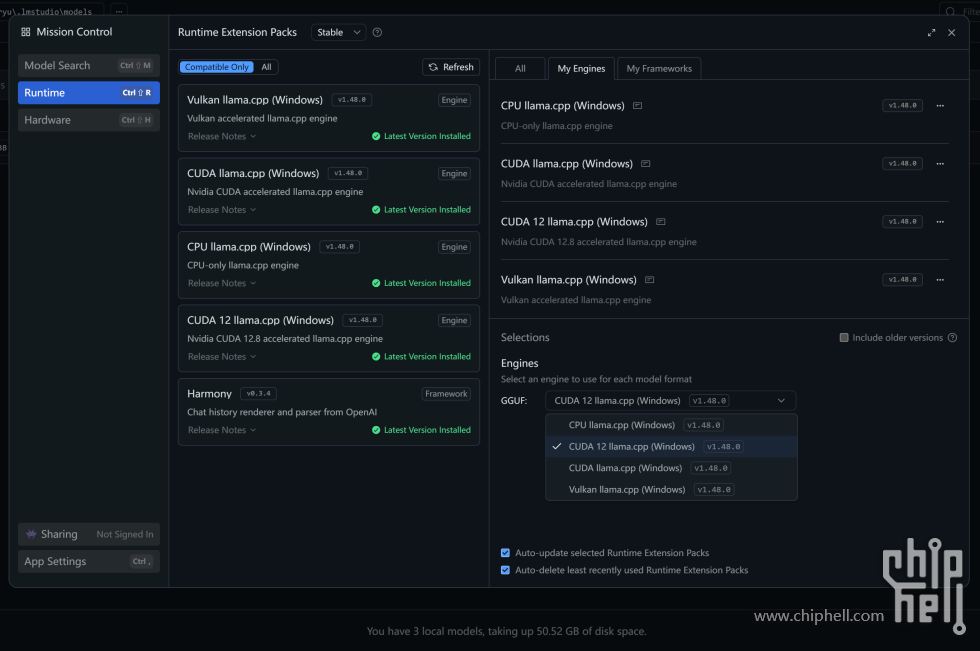The image size is (980, 651).
Task: Open the GGUF engine selection dropdown
Action: (x=671, y=400)
